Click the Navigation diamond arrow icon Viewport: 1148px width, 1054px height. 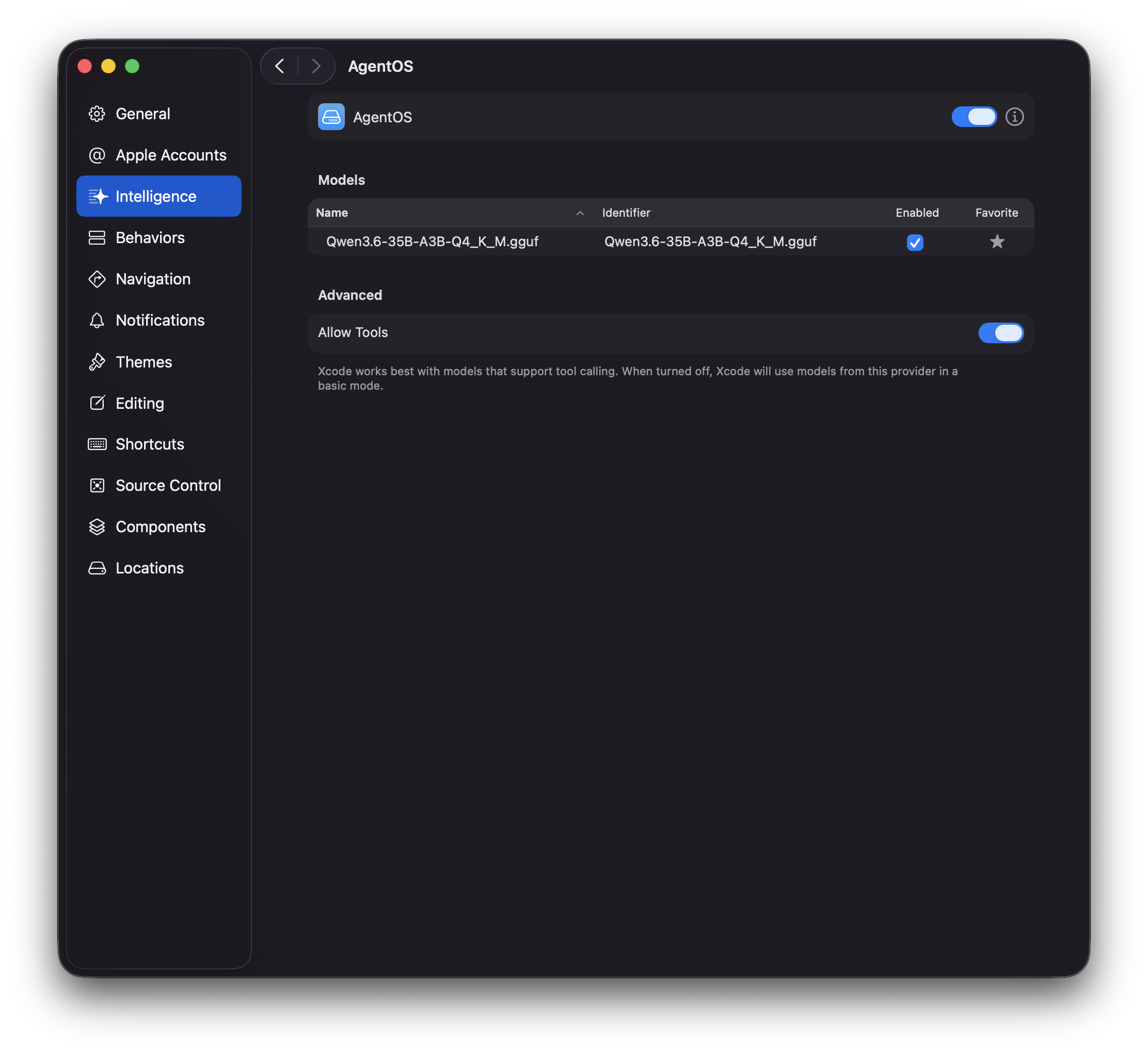click(x=97, y=279)
